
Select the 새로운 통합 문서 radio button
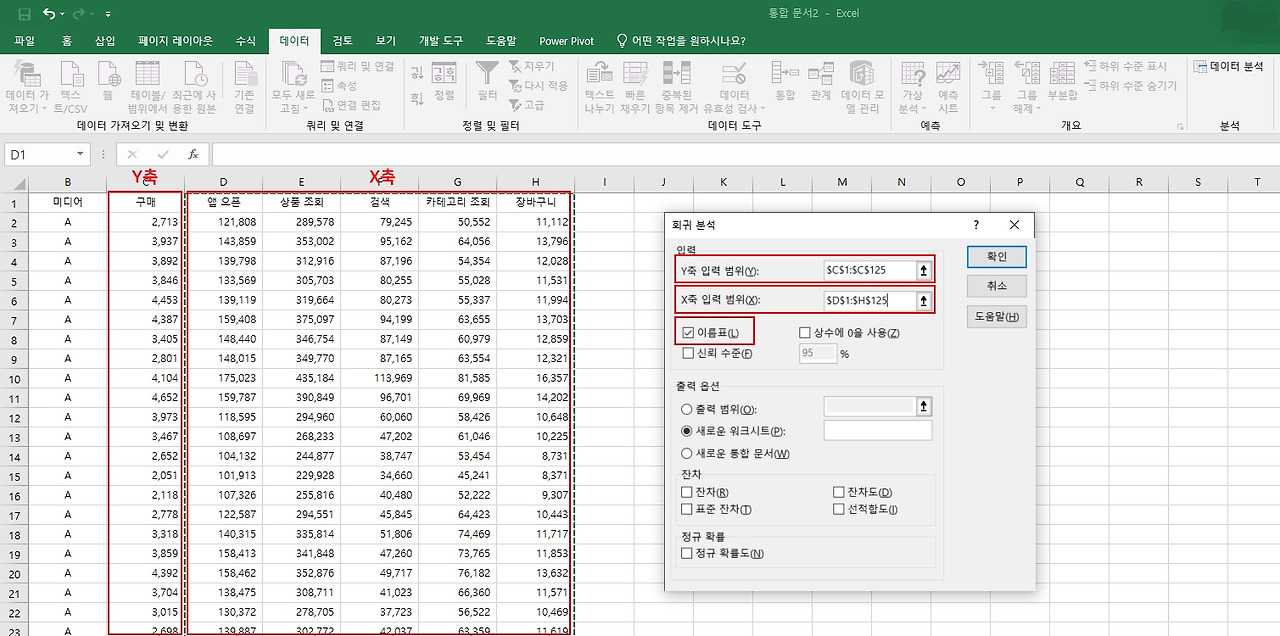[686, 453]
